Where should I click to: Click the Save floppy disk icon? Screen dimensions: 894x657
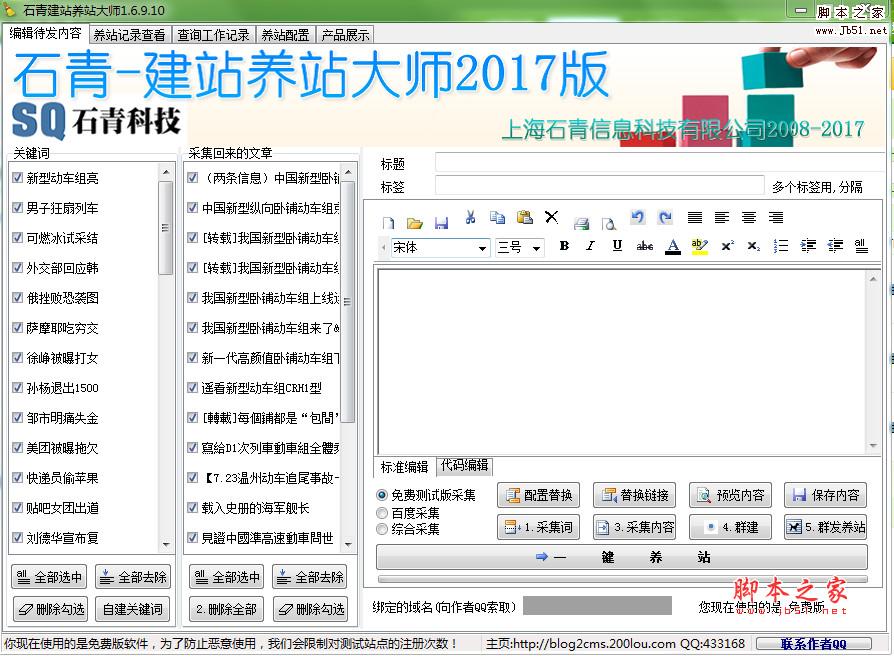click(441, 220)
